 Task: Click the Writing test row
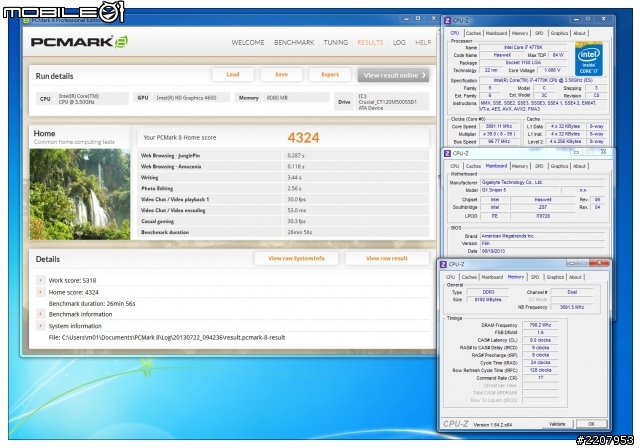click(x=283, y=177)
